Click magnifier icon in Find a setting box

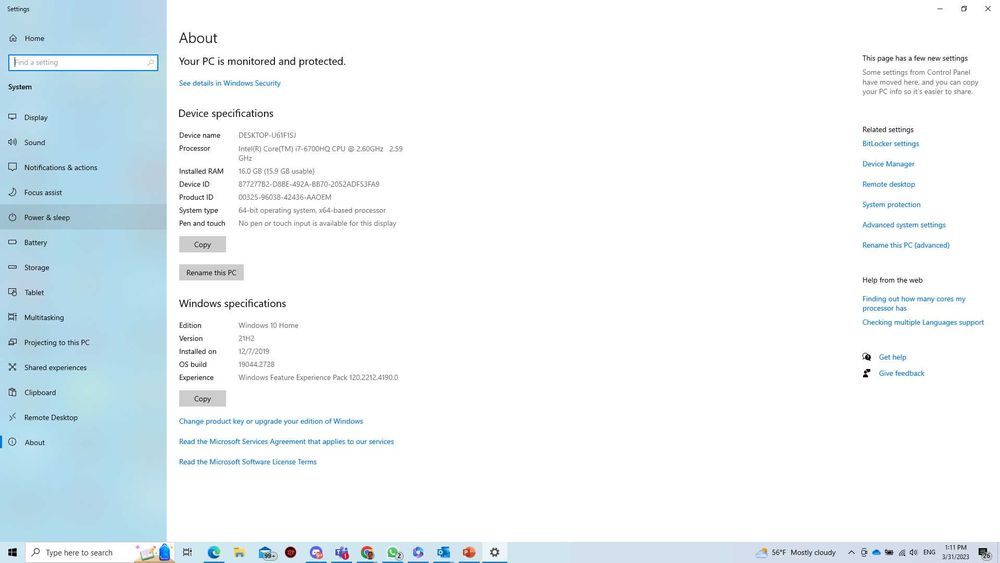(x=151, y=62)
